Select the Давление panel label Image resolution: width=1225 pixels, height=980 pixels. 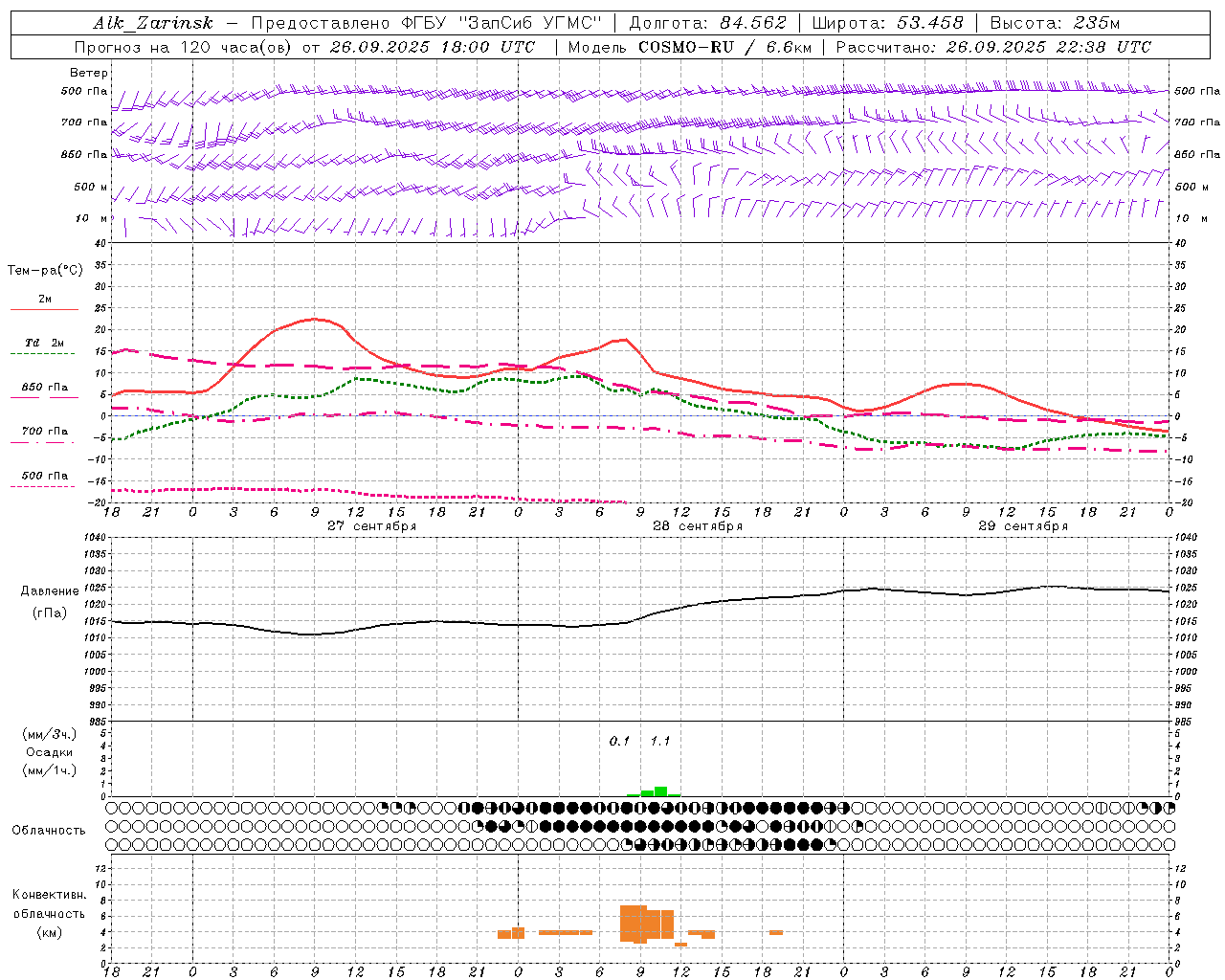(x=49, y=591)
